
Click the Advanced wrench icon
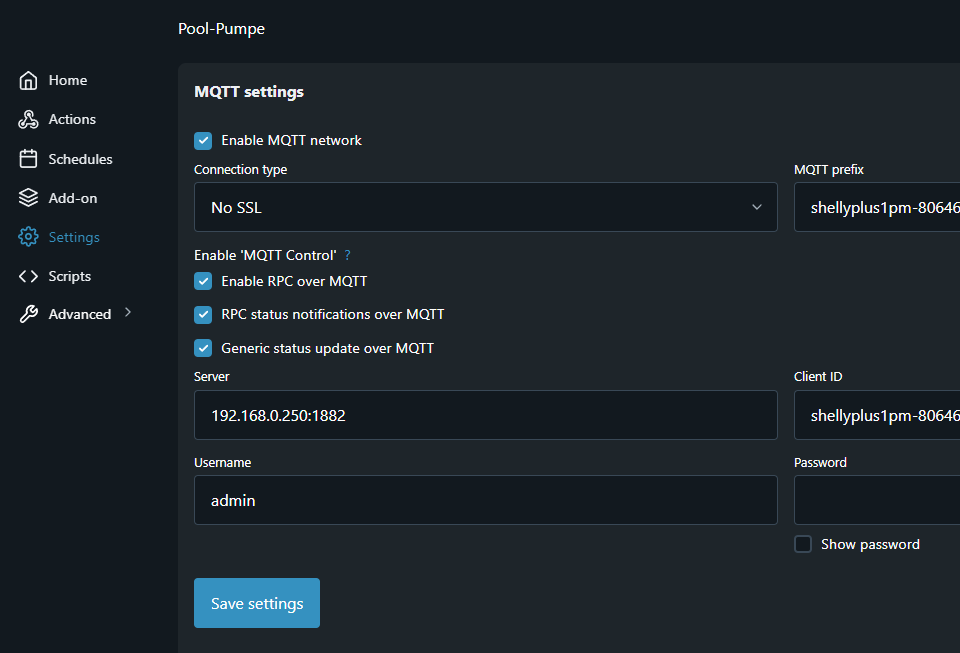point(29,314)
